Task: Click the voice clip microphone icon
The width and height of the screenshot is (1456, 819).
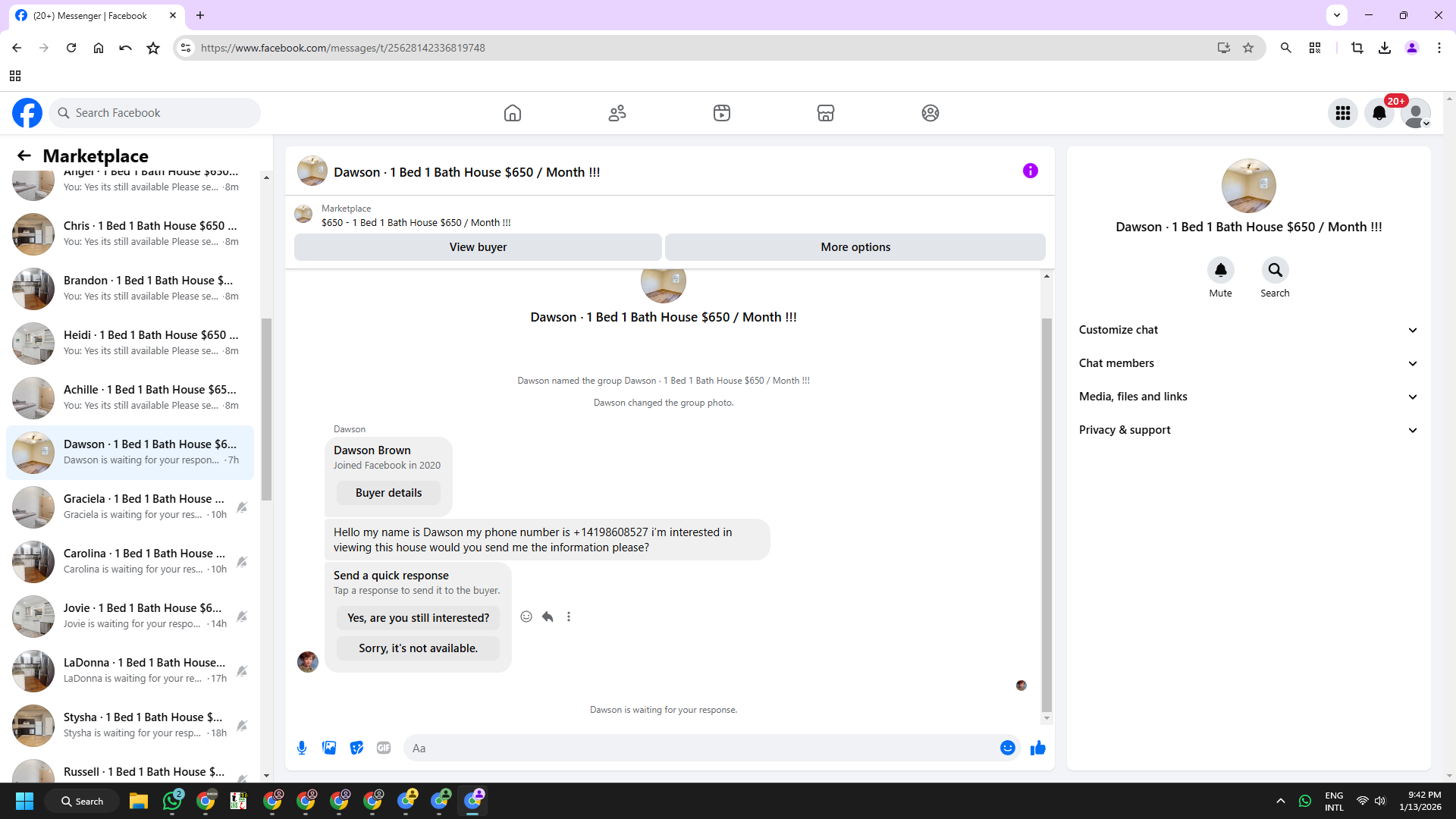Action: [x=302, y=748]
